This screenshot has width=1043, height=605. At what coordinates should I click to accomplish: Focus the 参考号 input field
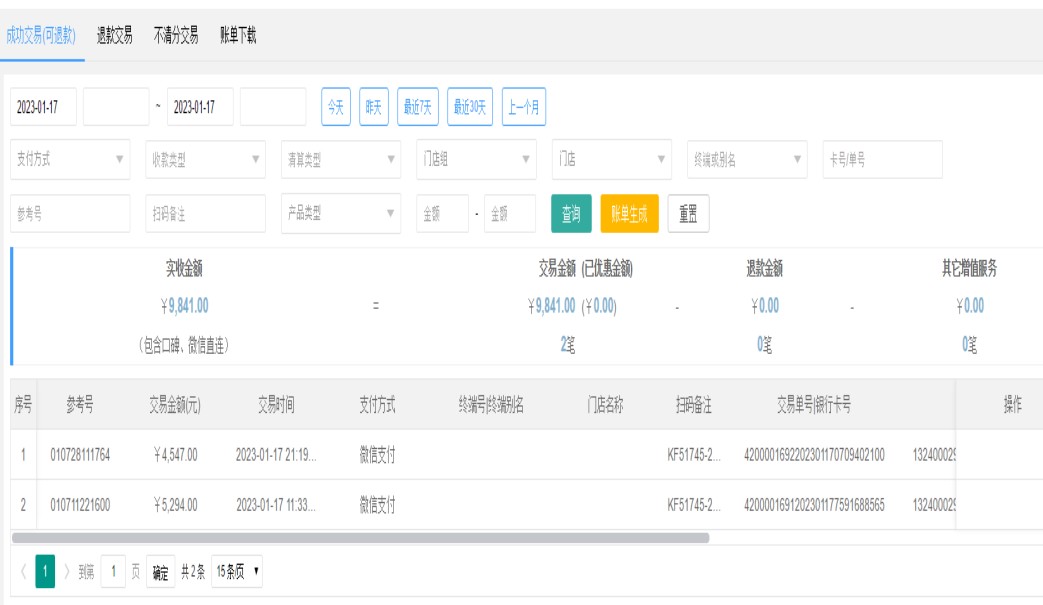click(x=70, y=213)
